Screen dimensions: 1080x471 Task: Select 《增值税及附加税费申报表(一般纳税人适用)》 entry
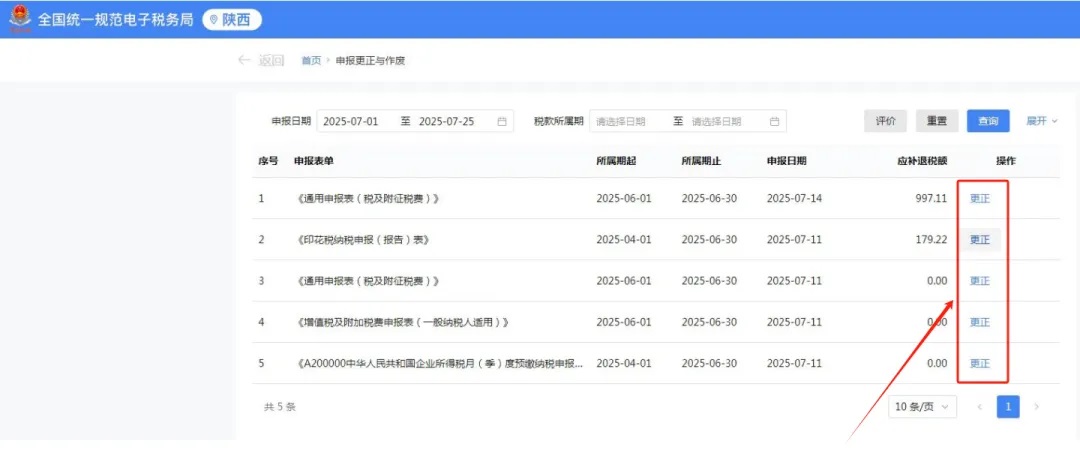pyautogui.click(x=405, y=322)
